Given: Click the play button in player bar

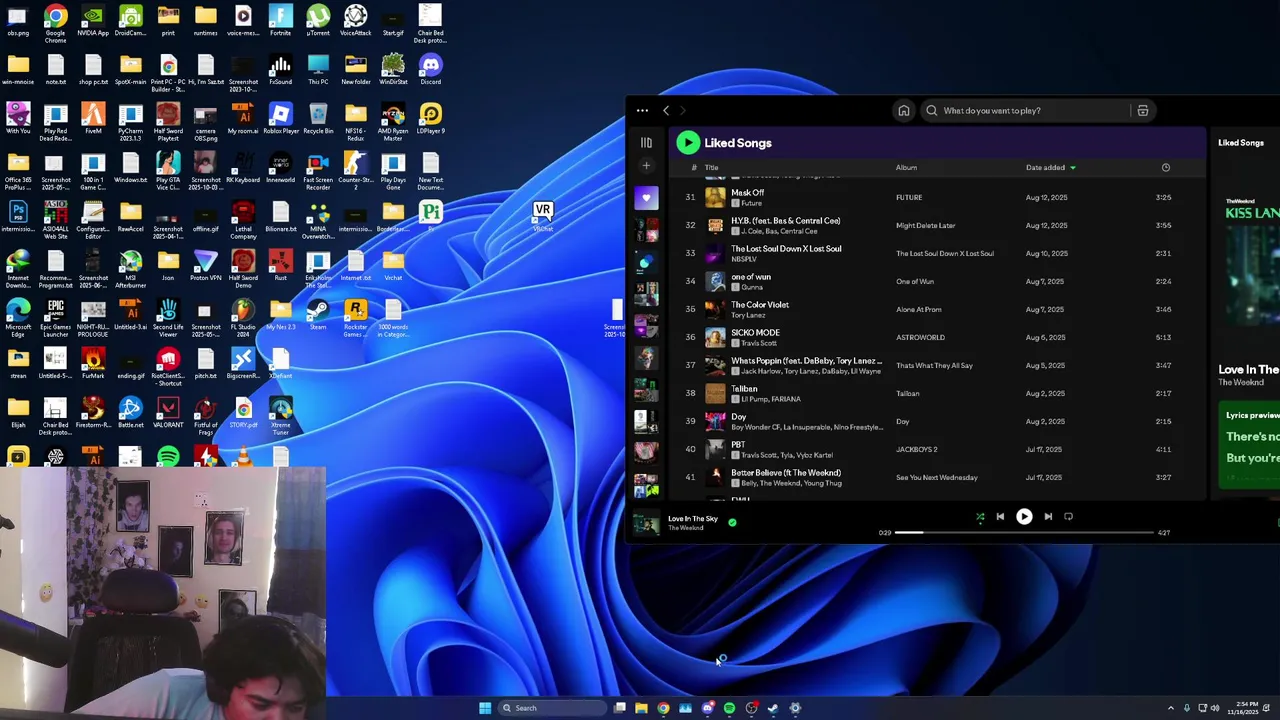Looking at the screenshot, I should [x=1024, y=517].
